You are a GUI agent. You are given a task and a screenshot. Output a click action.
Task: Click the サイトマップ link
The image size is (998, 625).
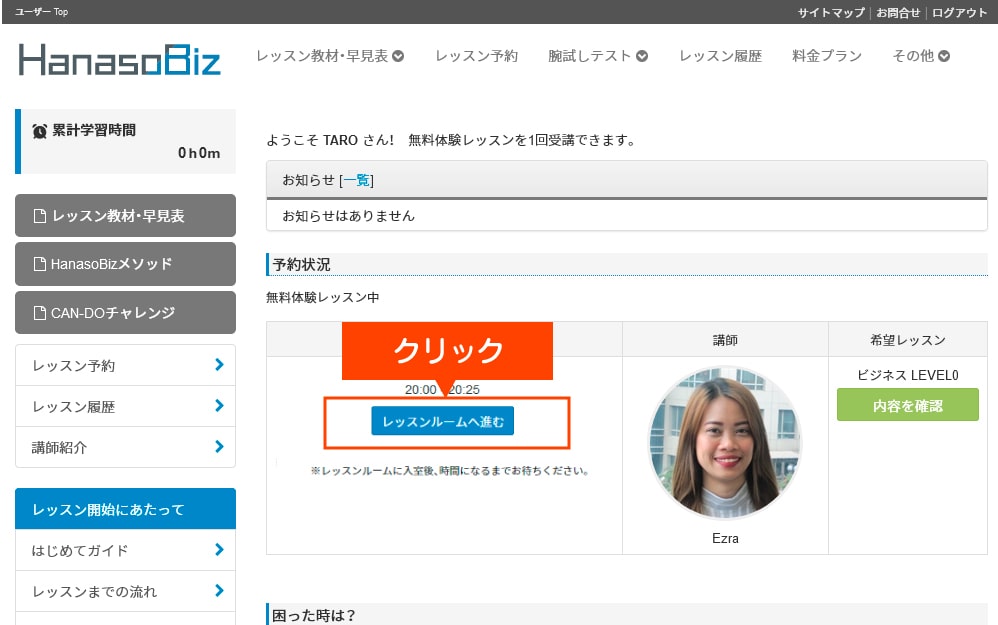point(831,12)
